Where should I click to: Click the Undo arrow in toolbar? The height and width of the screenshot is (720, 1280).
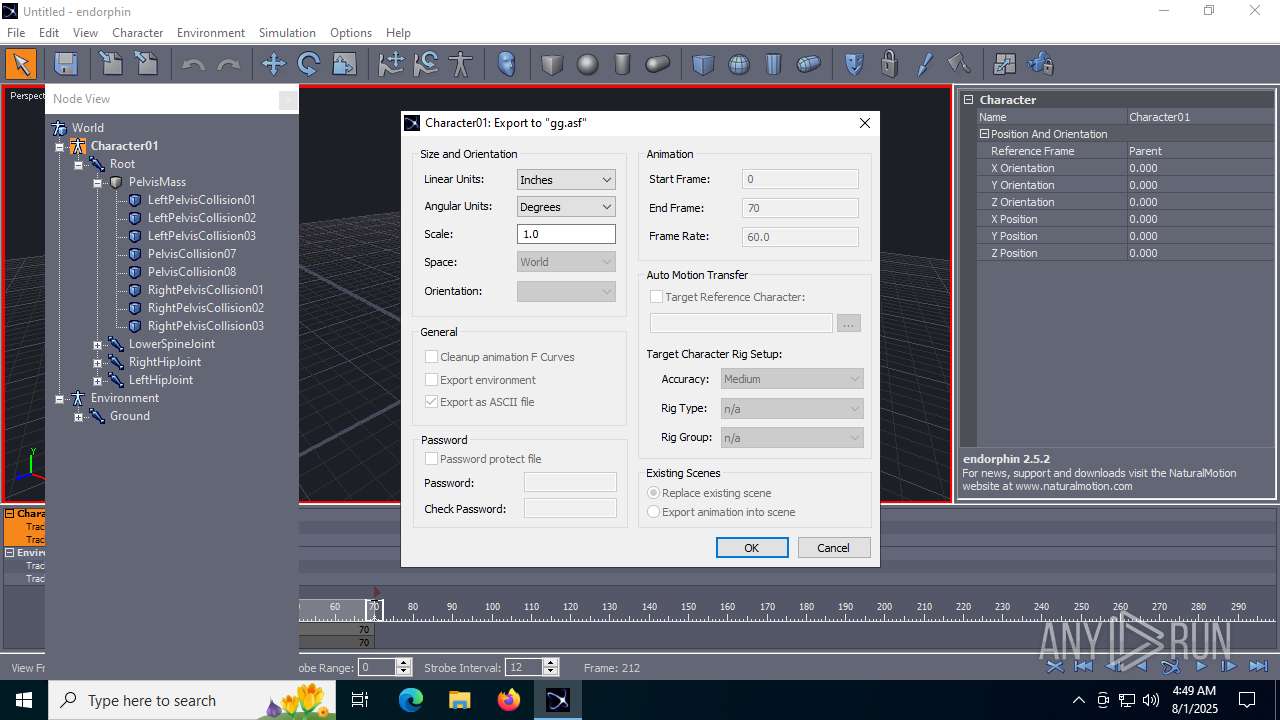click(x=193, y=65)
